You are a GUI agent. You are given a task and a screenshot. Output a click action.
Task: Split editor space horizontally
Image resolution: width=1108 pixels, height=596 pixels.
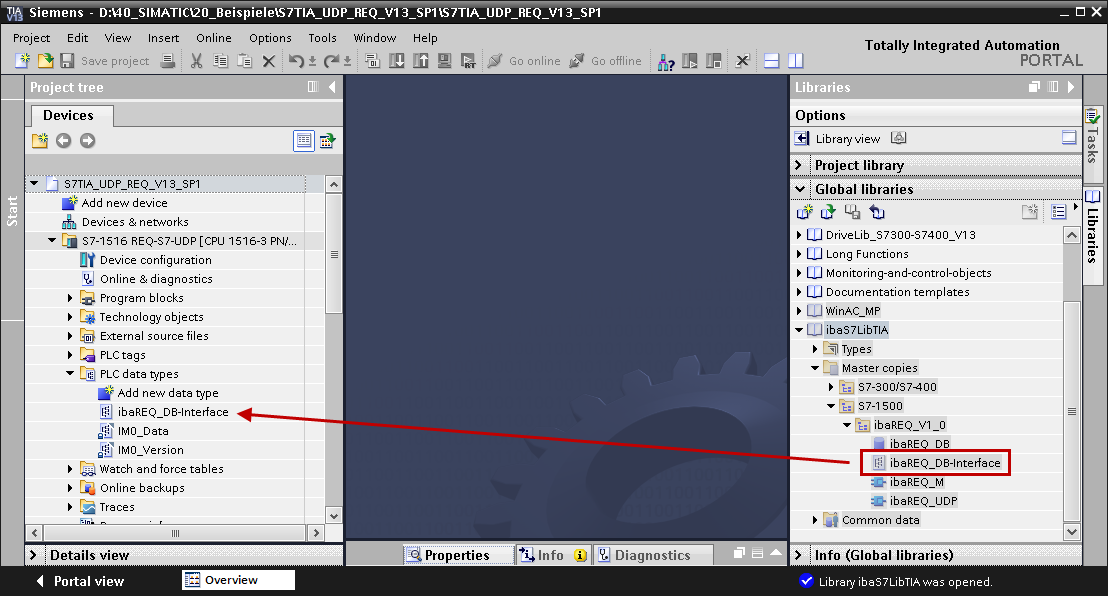tap(772, 61)
